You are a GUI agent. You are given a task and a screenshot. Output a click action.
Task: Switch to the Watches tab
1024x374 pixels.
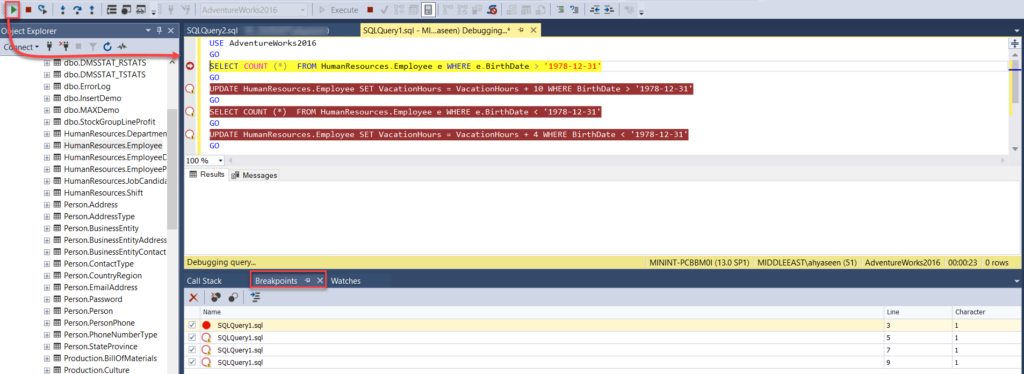click(345, 281)
